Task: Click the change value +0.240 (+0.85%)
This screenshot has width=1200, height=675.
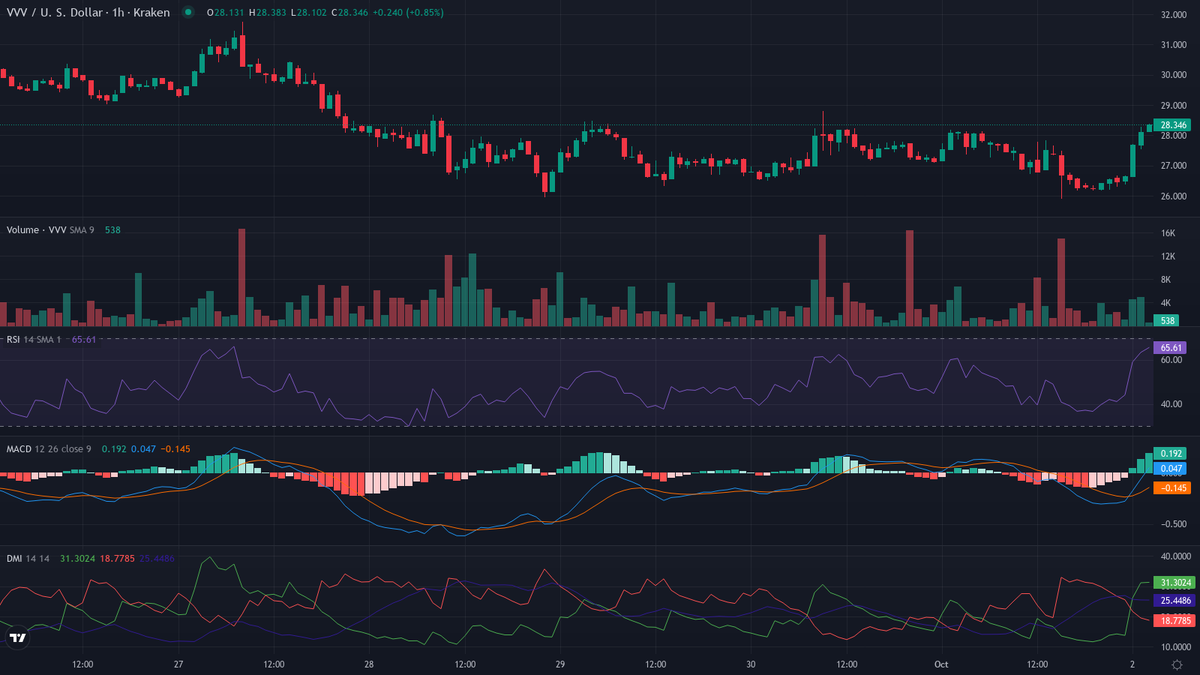Action: coord(409,12)
